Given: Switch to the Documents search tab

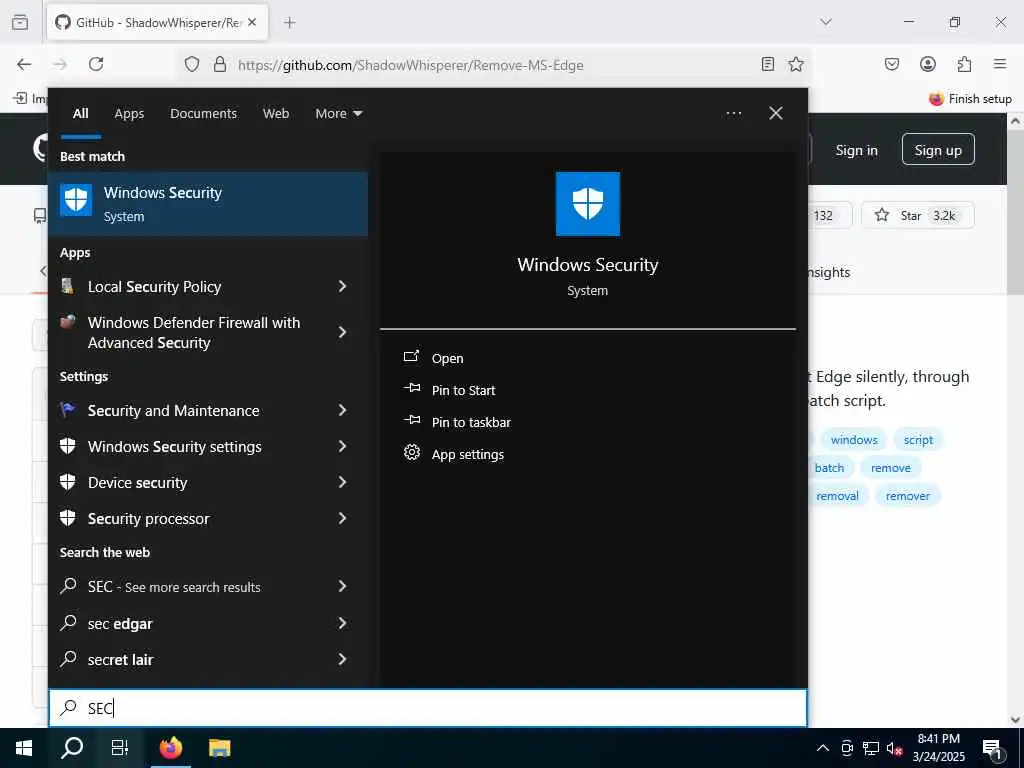Looking at the screenshot, I should [x=203, y=114].
